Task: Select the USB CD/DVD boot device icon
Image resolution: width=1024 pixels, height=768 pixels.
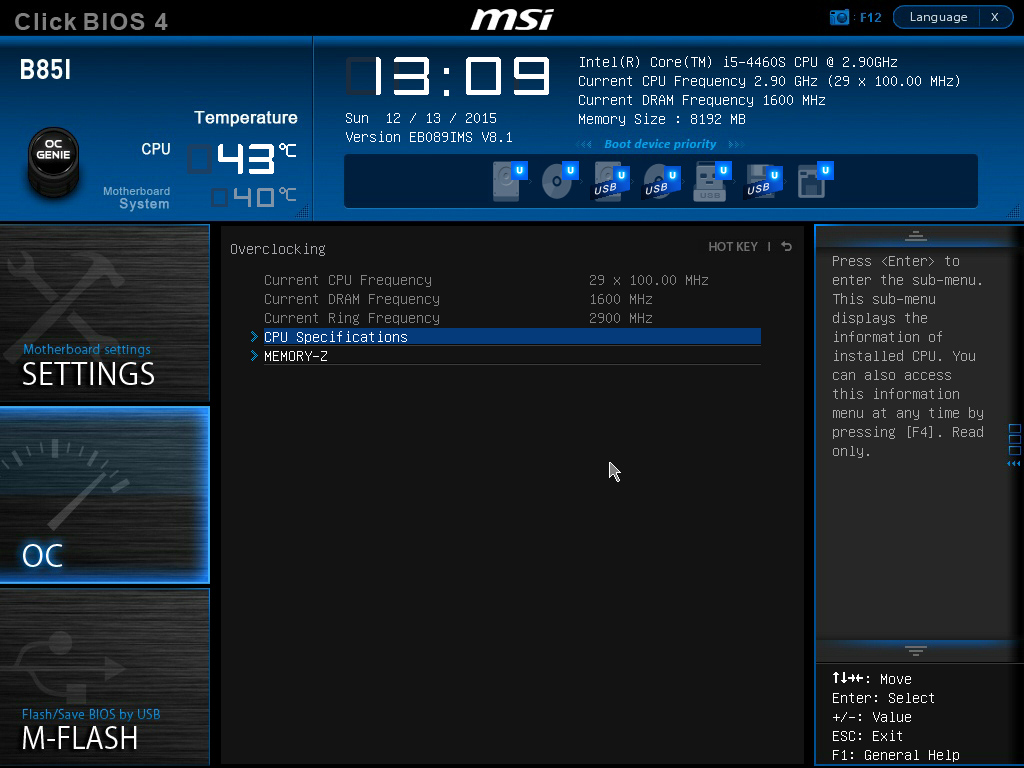Action: pos(662,181)
